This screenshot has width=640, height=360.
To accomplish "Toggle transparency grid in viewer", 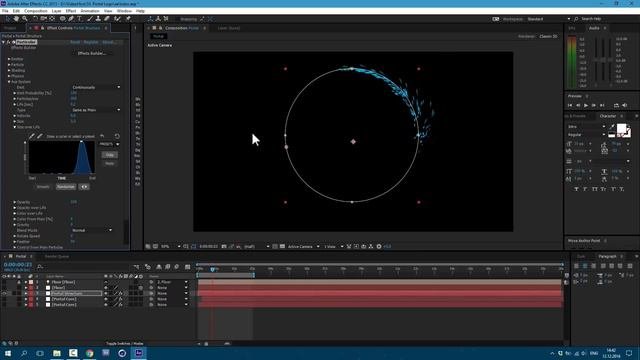I will pos(282,247).
